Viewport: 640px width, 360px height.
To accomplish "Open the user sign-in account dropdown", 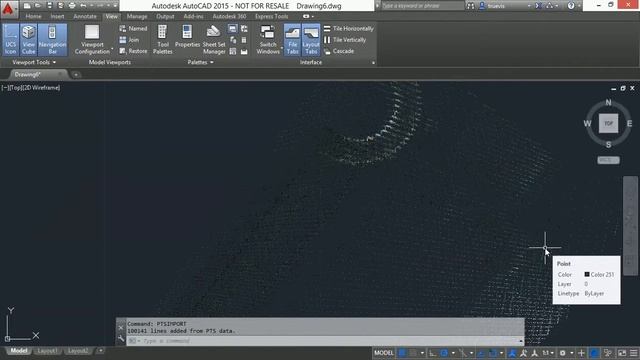I will tap(505, 6).
